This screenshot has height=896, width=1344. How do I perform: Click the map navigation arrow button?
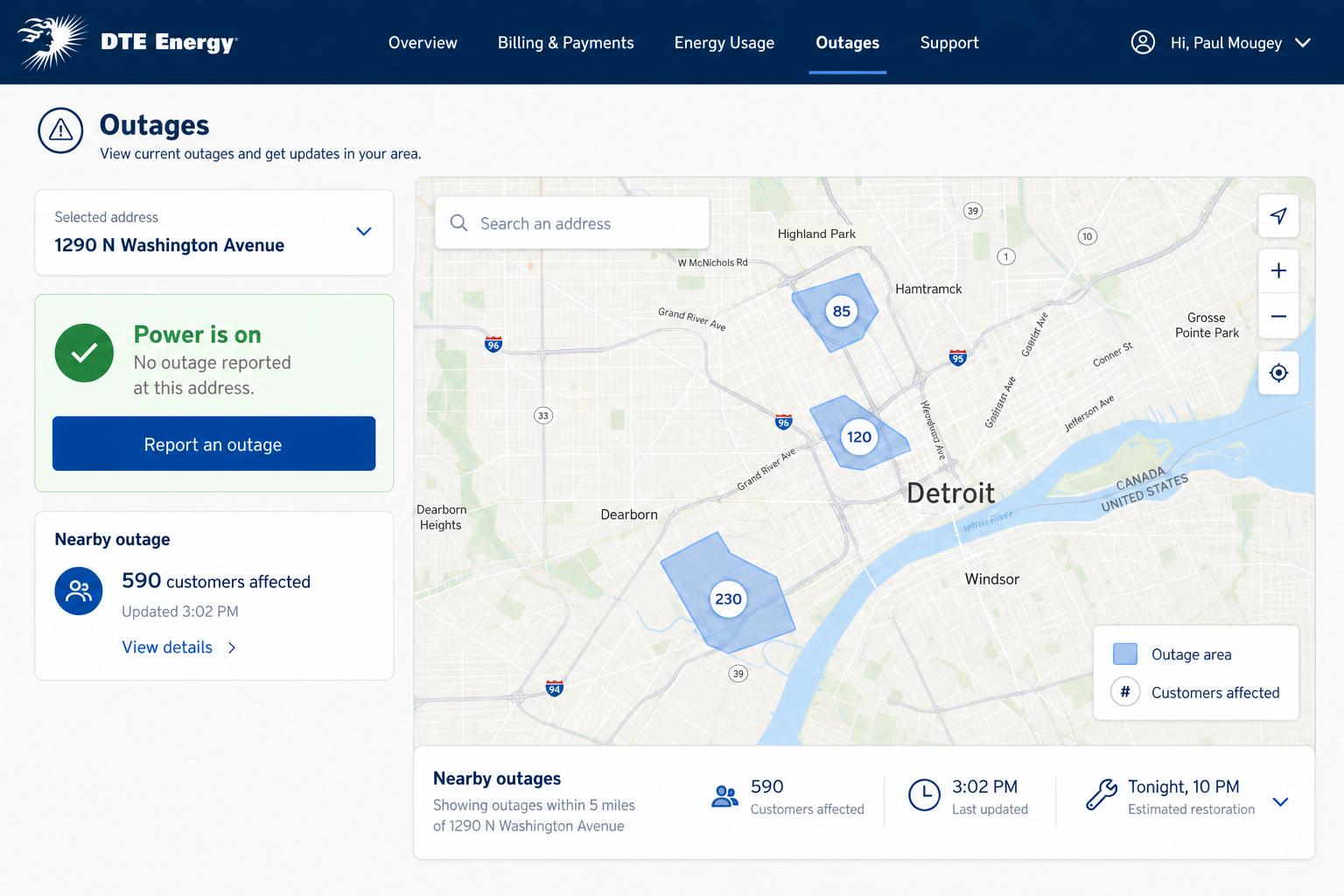1278,215
